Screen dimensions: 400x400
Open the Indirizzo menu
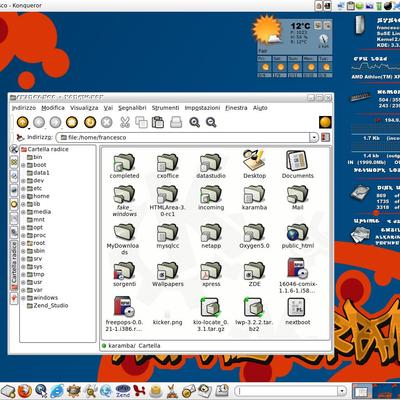24,108
